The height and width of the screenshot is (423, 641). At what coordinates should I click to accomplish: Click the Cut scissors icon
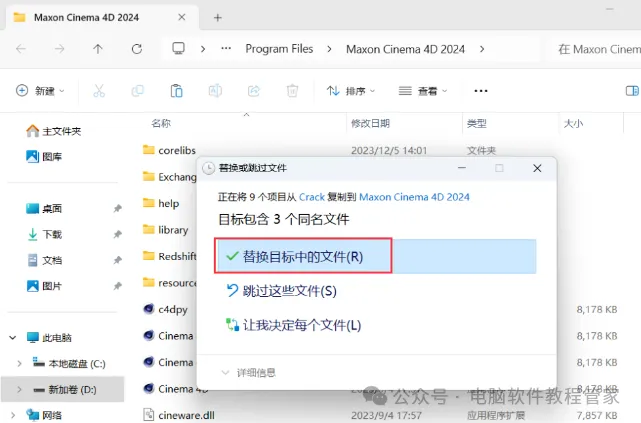pyautogui.click(x=99, y=90)
